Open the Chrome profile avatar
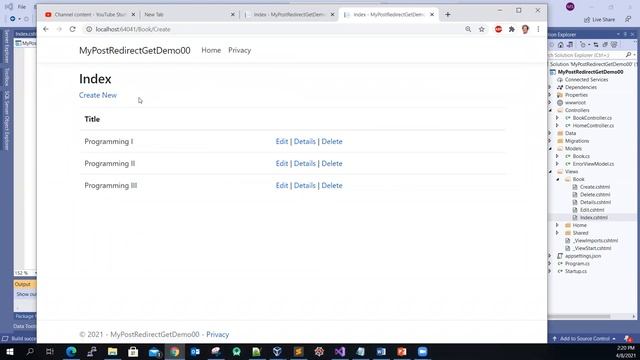Viewport: 640px width, 360px height. point(525,29)
